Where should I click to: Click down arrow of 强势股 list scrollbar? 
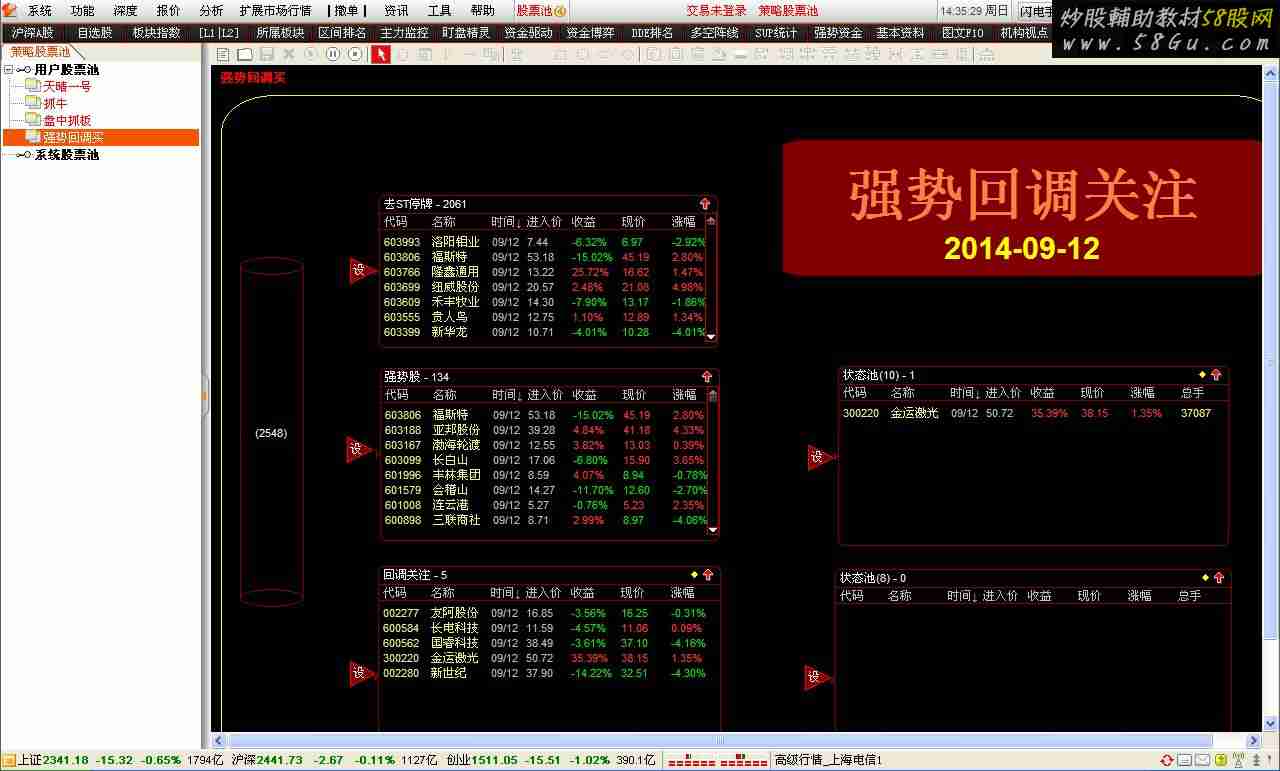pyautogui.click(x=713, y=531)
